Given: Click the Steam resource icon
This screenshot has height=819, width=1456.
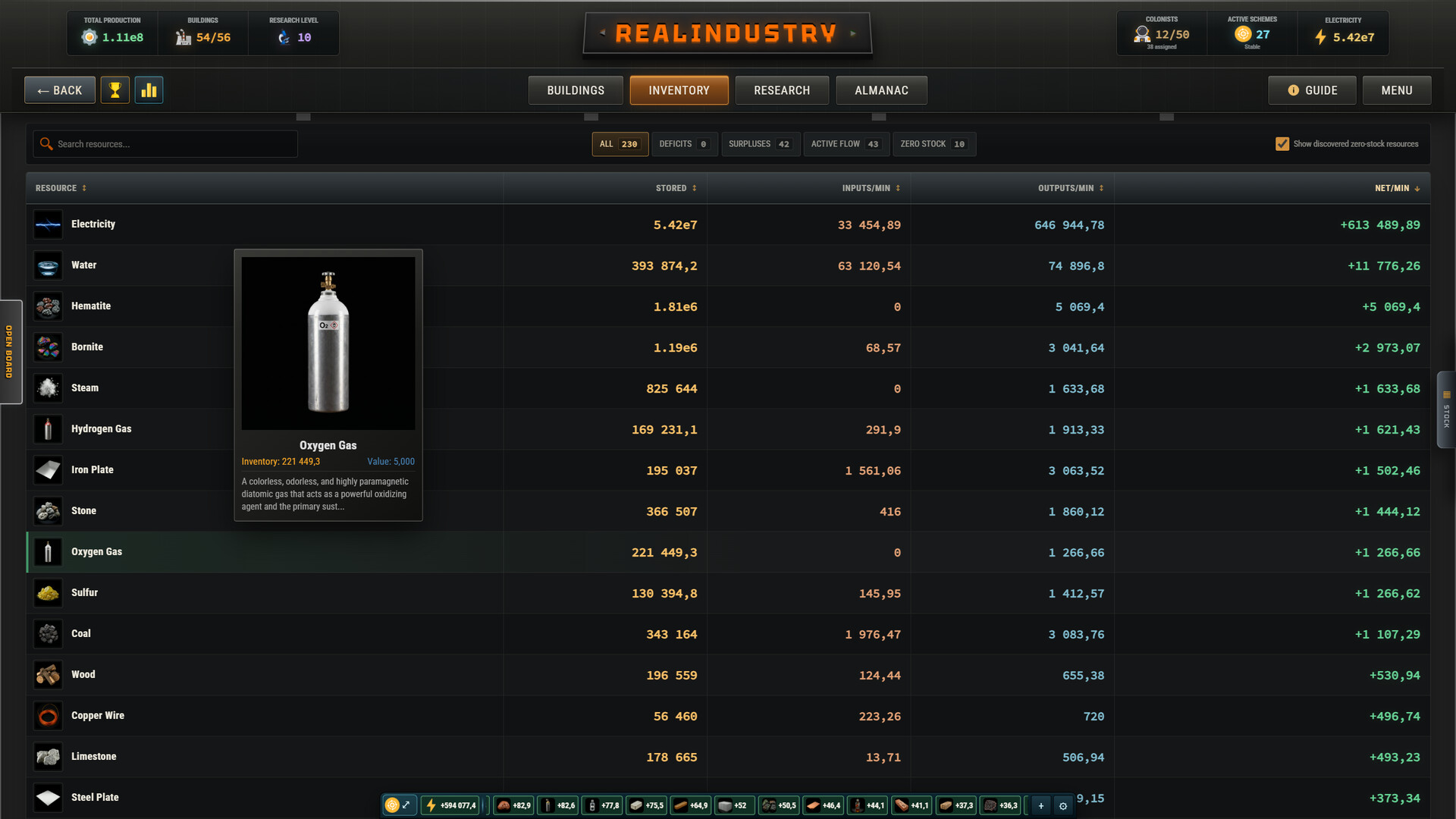Looking at the screenshot, I should click(48, 388).
